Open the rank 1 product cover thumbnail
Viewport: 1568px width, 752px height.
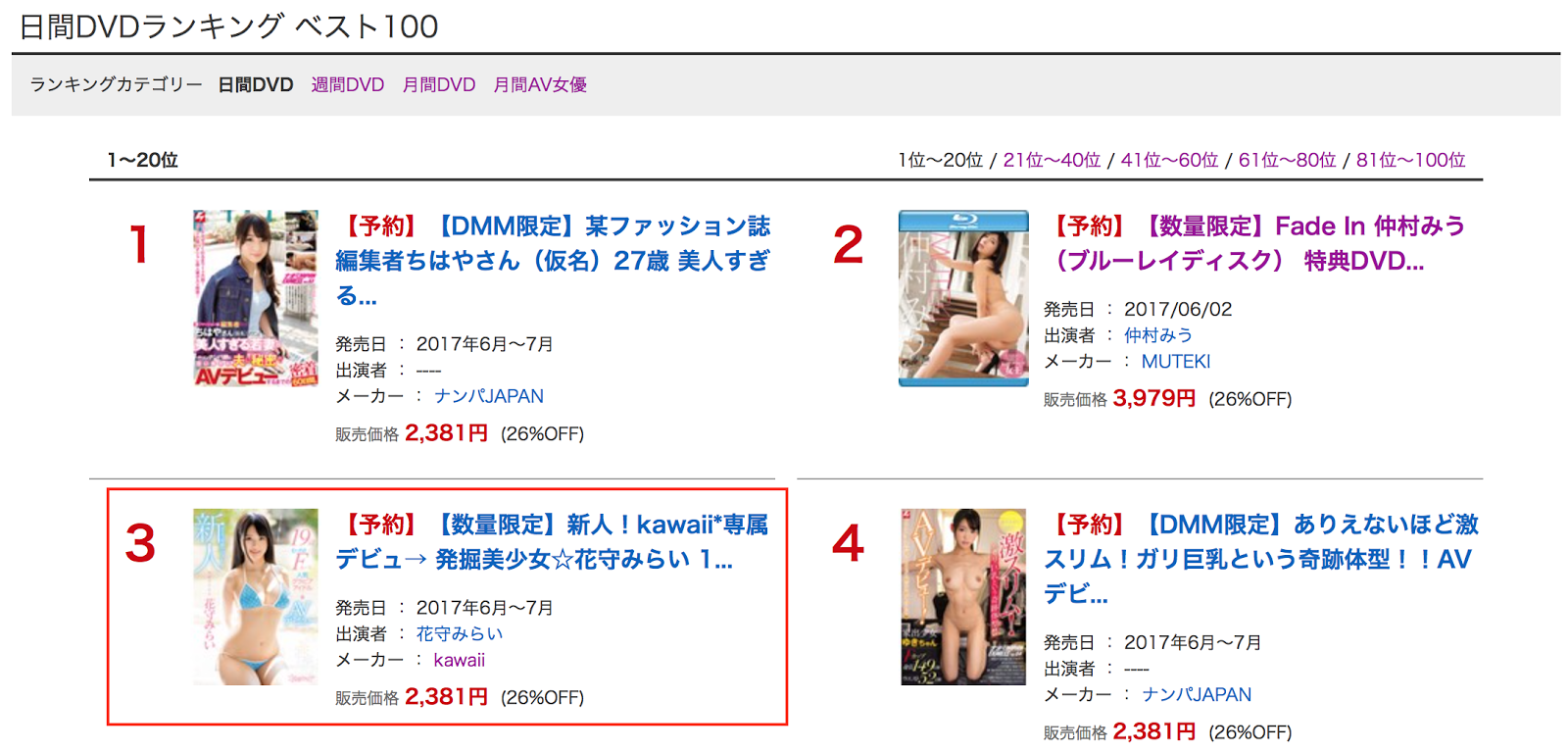point(256,298)
